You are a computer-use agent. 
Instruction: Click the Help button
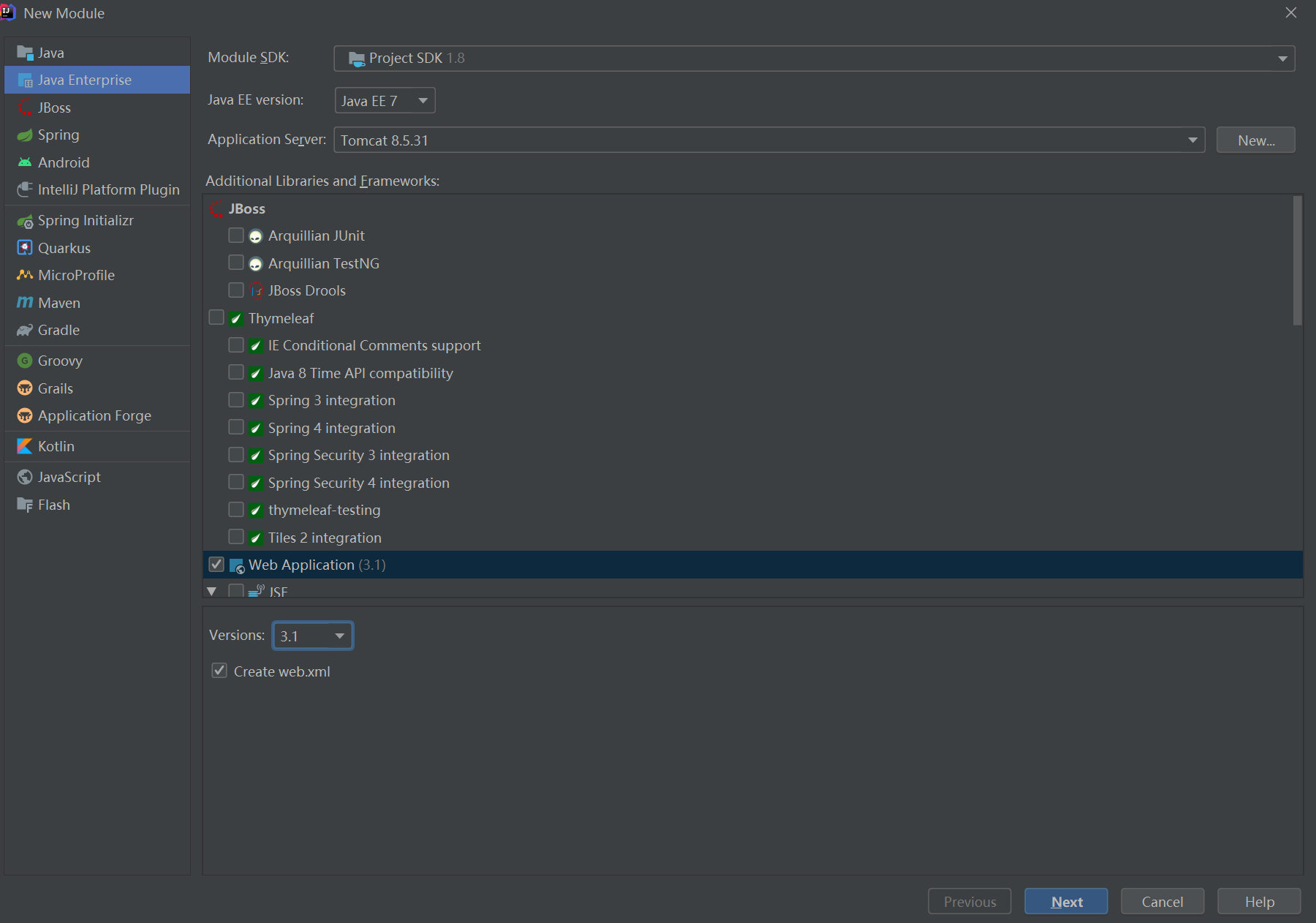pos(1259,902)
